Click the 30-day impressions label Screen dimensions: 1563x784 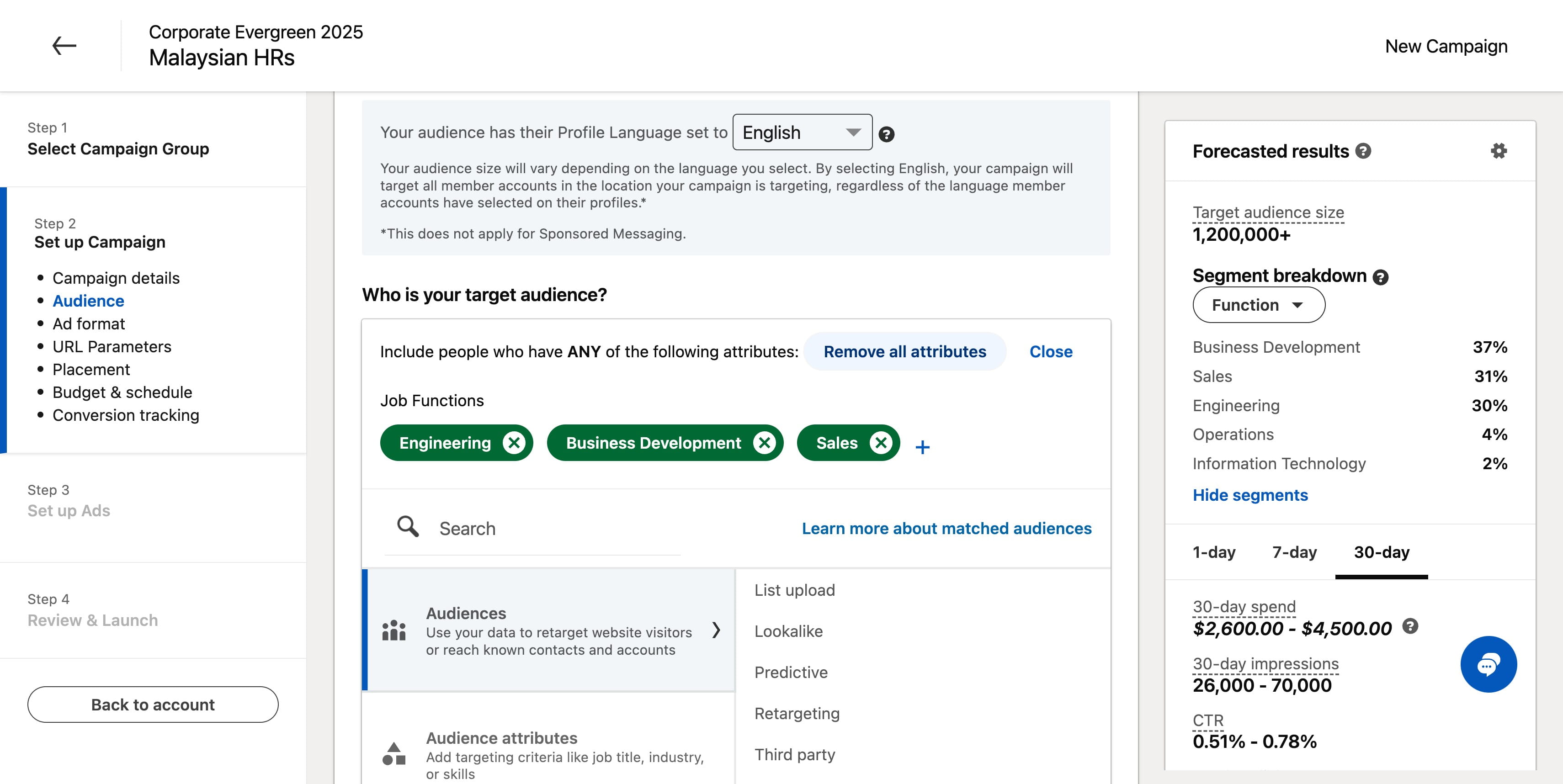1265,664
